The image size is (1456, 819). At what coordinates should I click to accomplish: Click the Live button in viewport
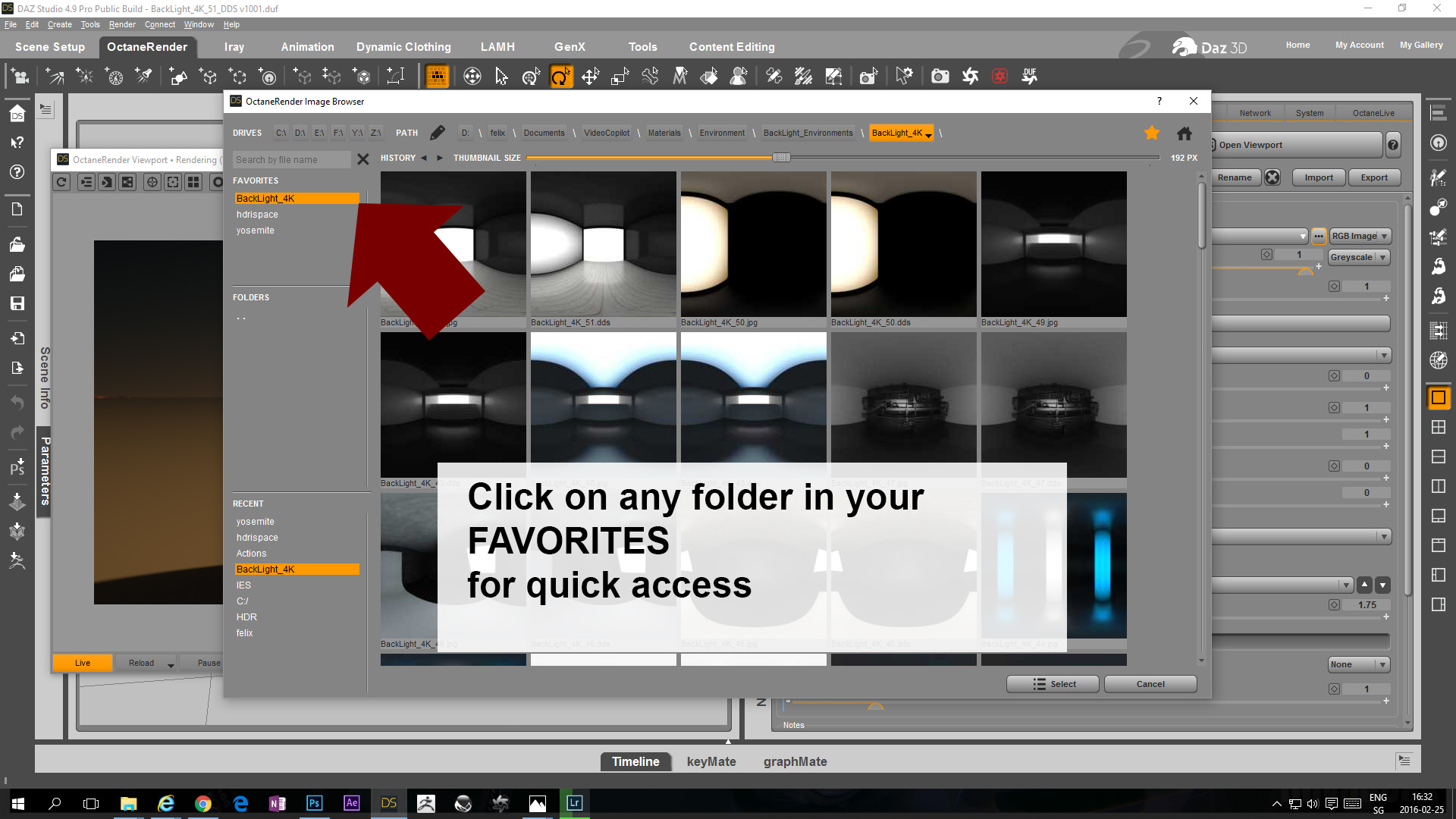coord(83,663)
